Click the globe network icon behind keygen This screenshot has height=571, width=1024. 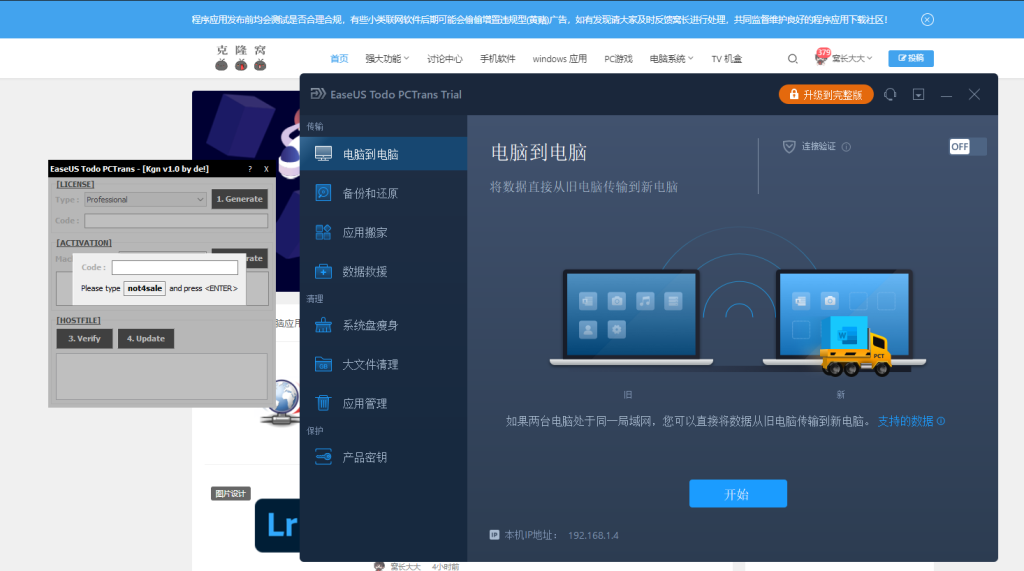283,402
